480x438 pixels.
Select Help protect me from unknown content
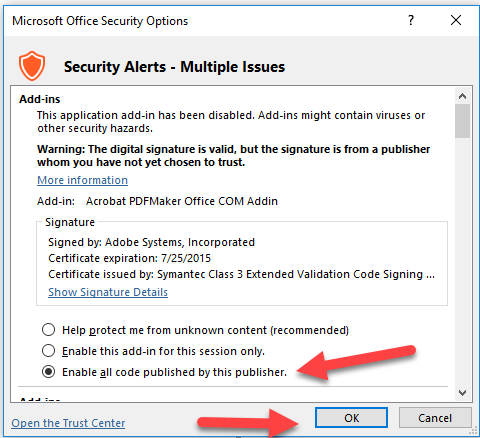coord(195,330)
